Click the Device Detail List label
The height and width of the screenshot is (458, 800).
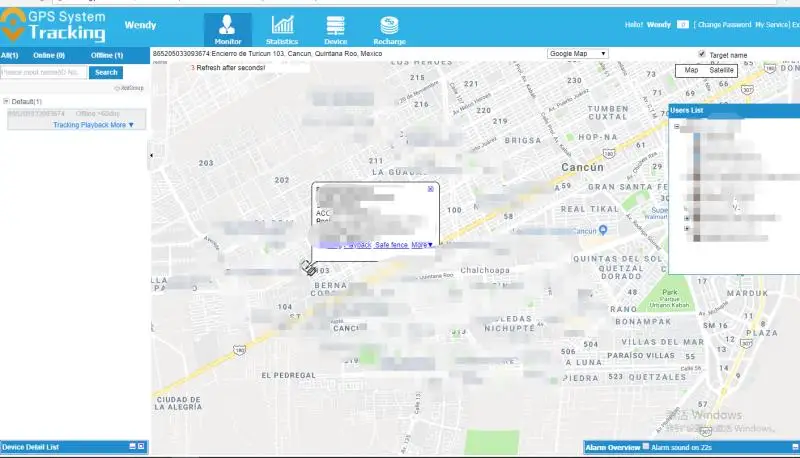pyautogui.click(x=31, y=447)
